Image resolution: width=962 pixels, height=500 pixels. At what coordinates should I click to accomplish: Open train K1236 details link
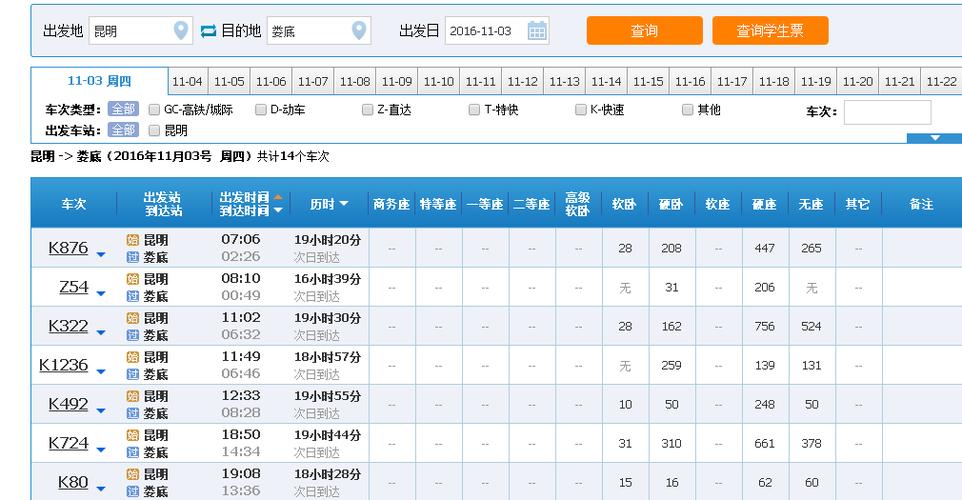64,365
